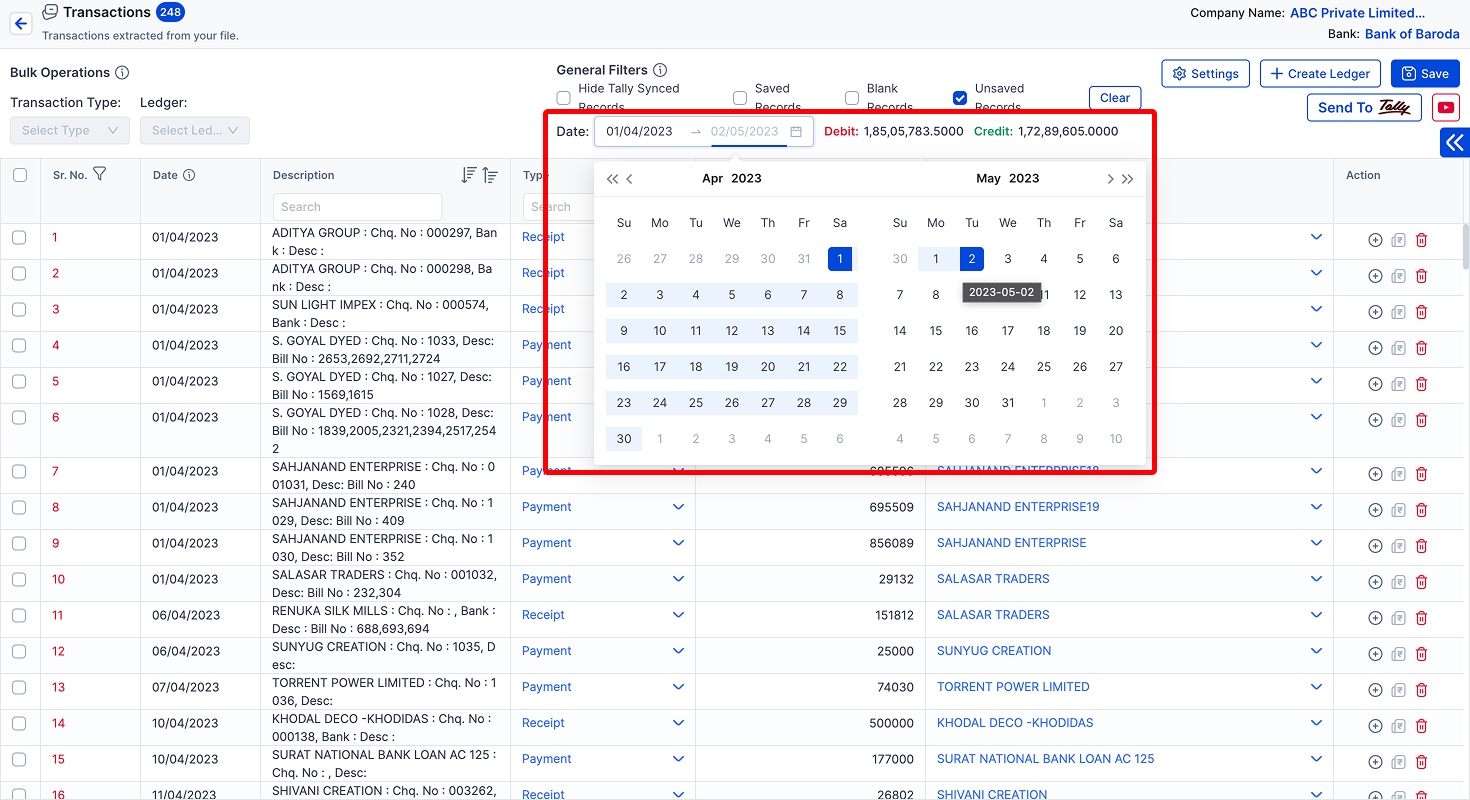This screenshot has width=1470, height=800.
Task: Select the checkbox for row 1
Action: [x=19, y=237]
